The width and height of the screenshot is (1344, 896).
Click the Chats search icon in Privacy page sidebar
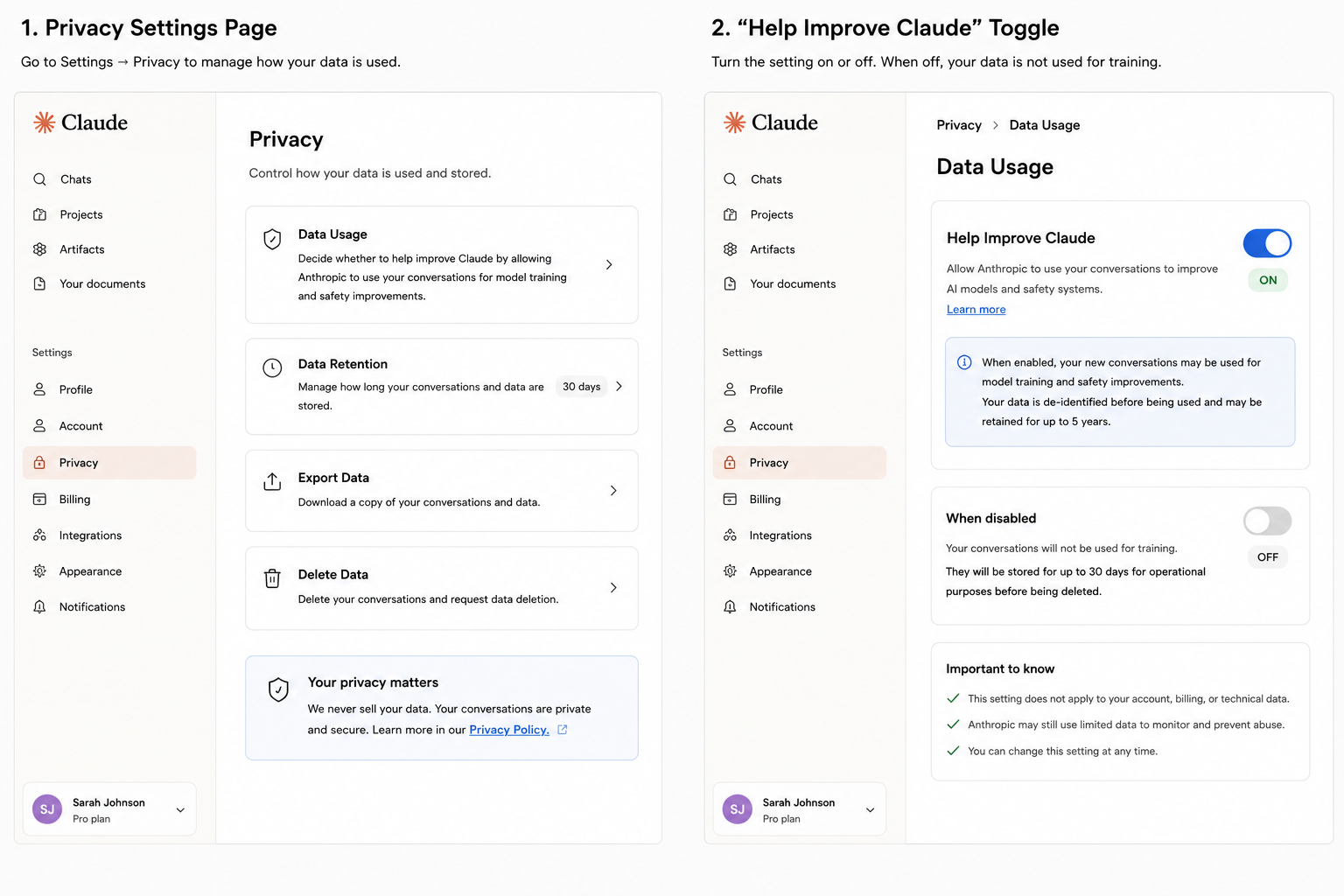tap(39, 179)
